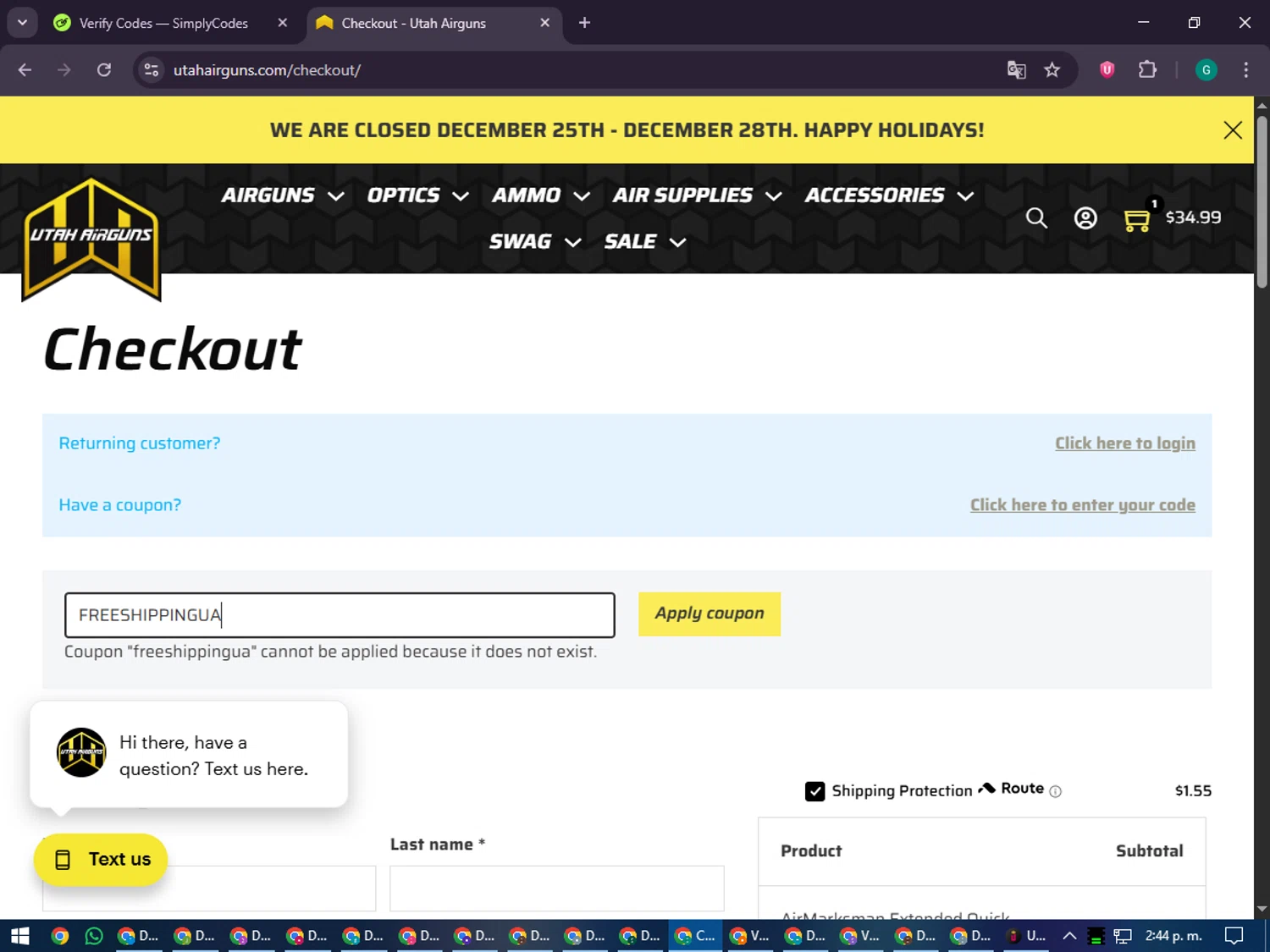Image resolution: width=1270 pixels, height=952 pixels.
Task: Click the $1.55 shipping protection price
Action: pos(1193,791)
